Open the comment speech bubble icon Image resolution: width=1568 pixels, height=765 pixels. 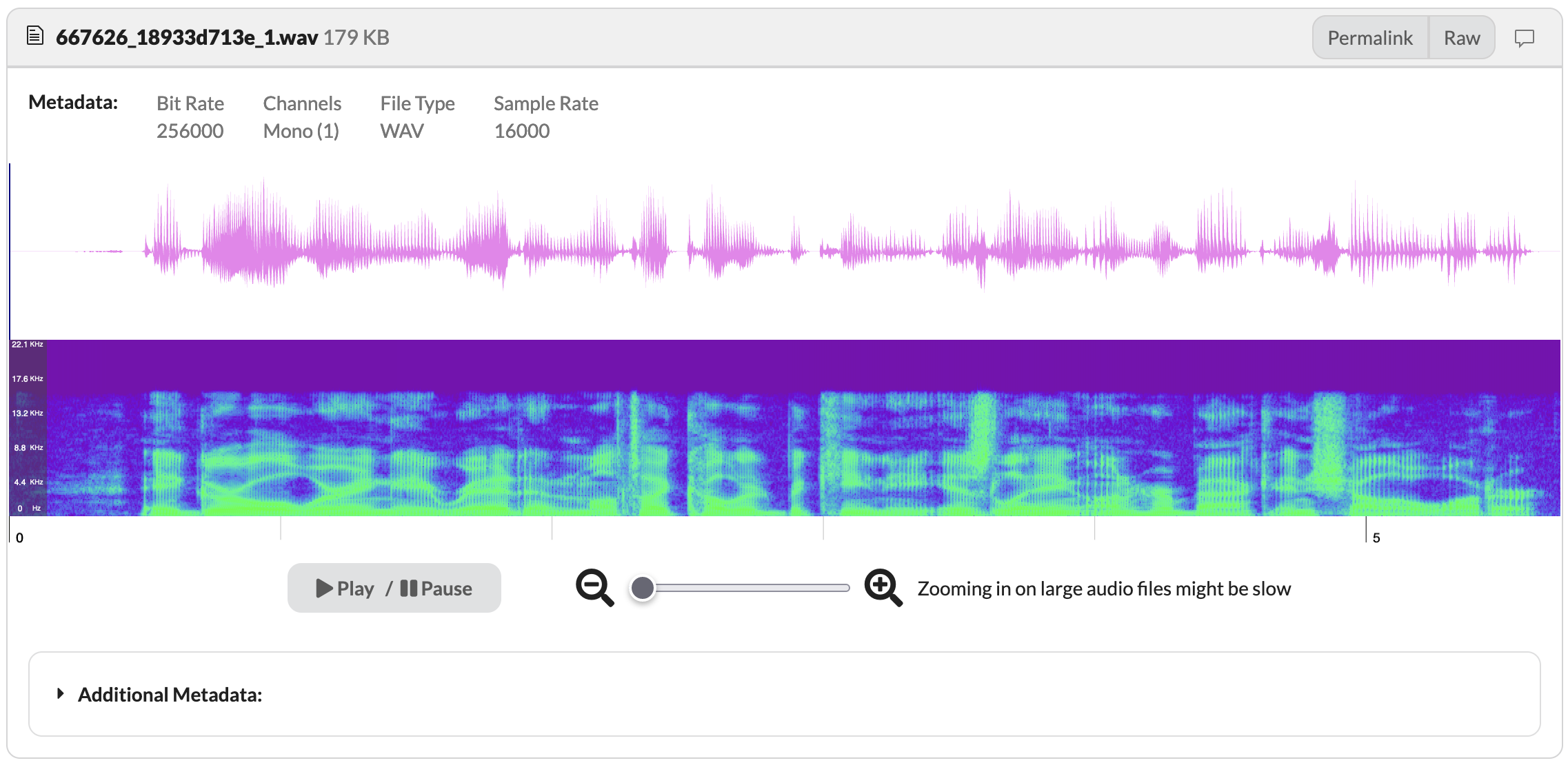1524,38
